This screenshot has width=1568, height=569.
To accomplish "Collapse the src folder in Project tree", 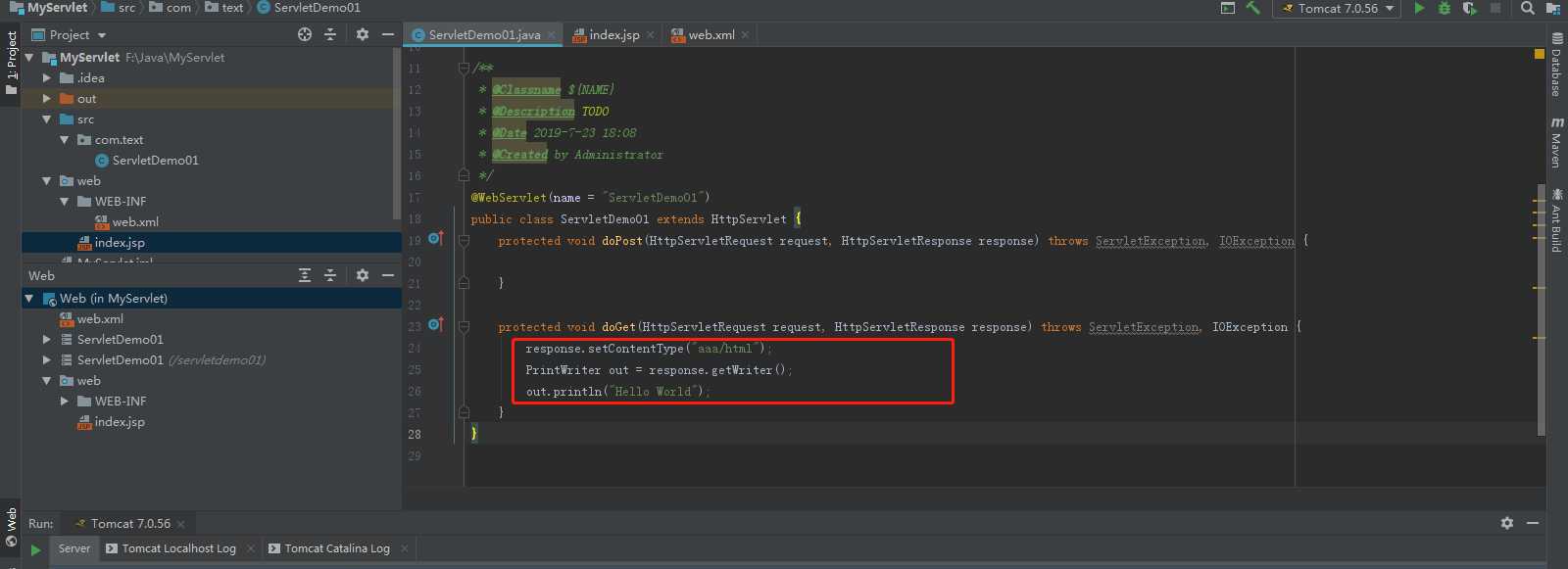I will click(x=47, y=119).
